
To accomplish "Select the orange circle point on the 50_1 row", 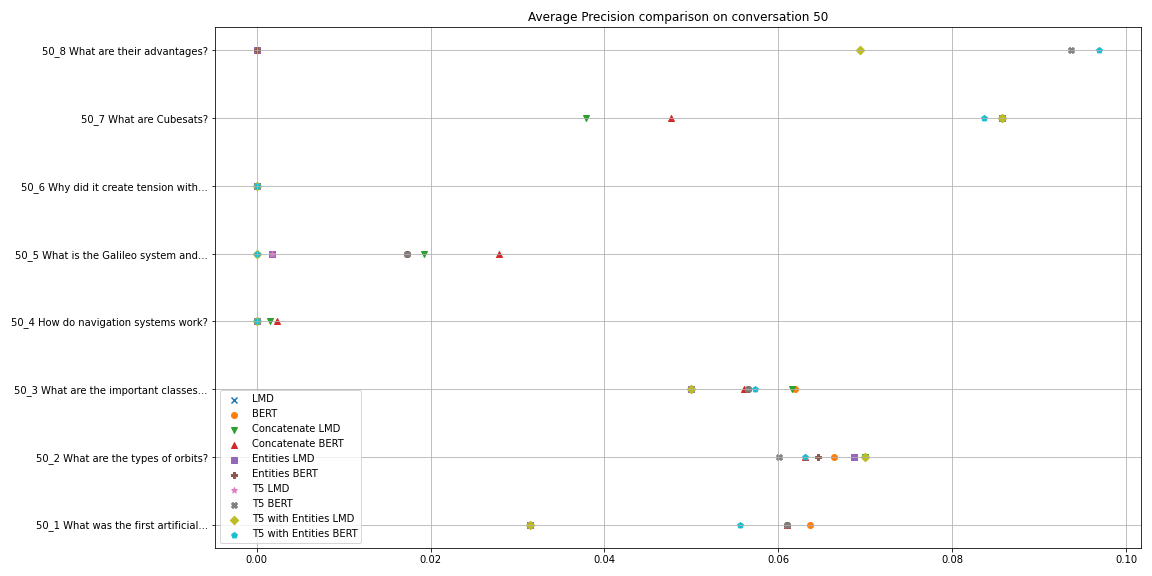I will [810, 525].
